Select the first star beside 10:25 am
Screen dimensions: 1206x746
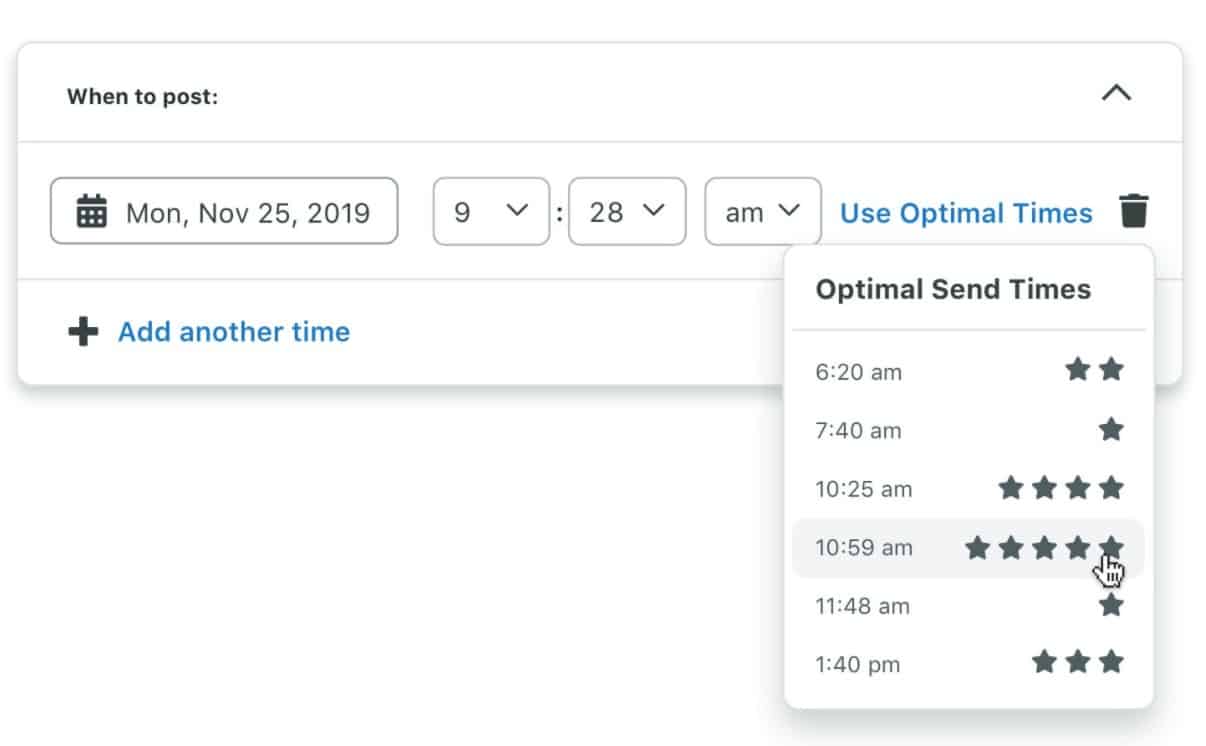(1011, 488)
